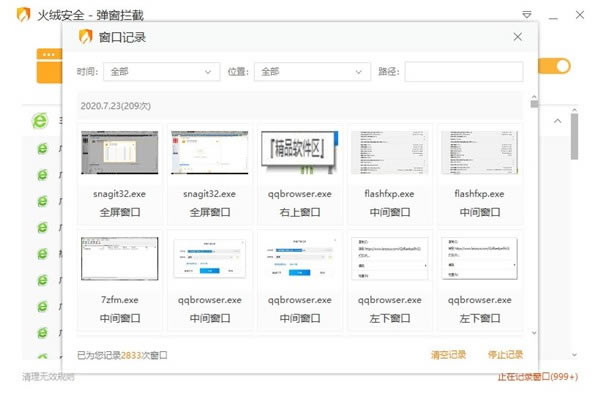Click the Huorong shield icon in main window title
The height and width of the screenshot is (395, 600).
[x=24, y=15]
